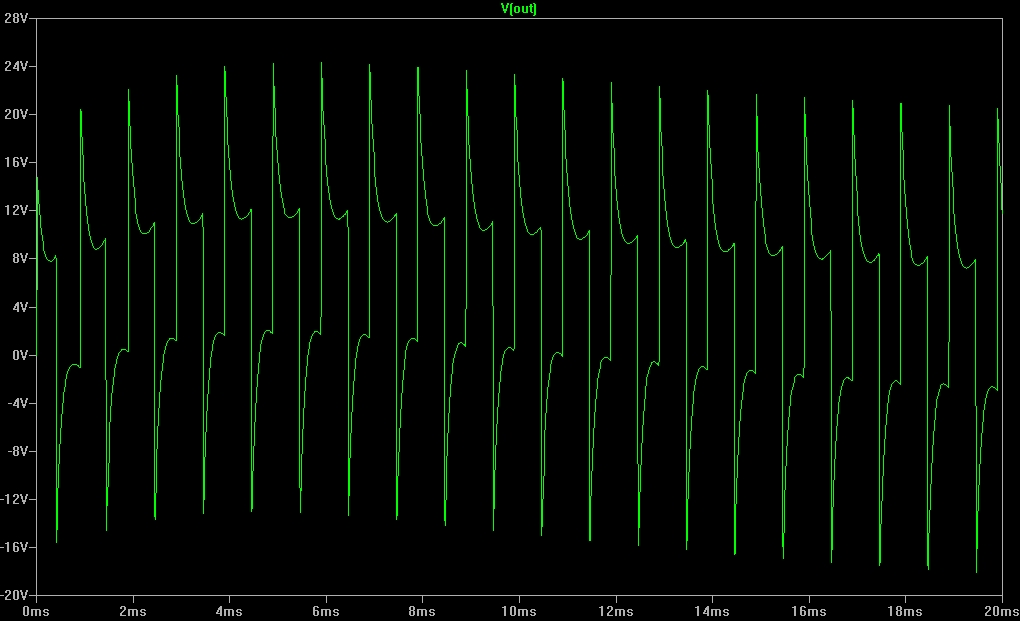Viewport: 1020px width, 621px height.
Task: Click the 4V vertical axis label
Action: click(x=20, y=307)
